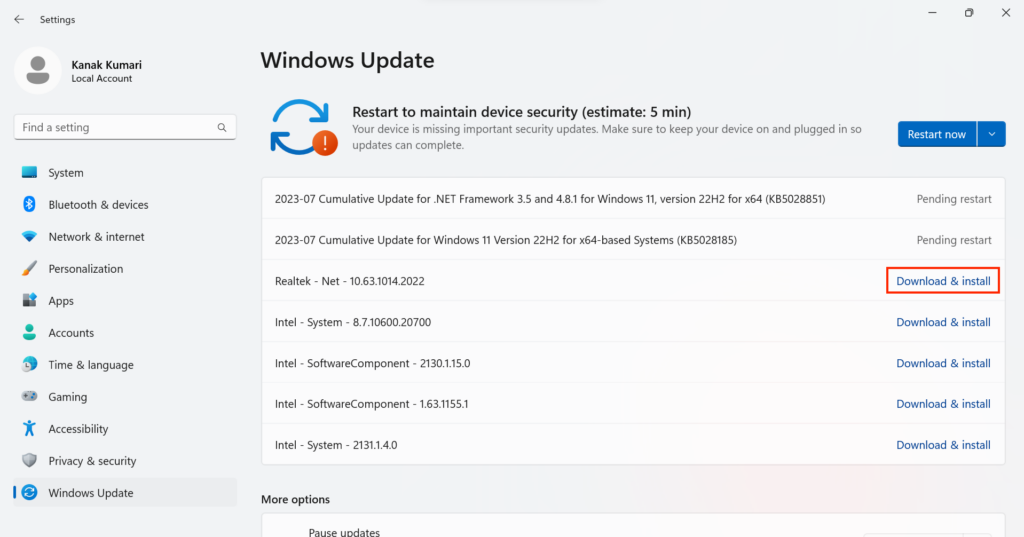
Task: Open the Accounts person icon
Action: [x=29, y=333]
